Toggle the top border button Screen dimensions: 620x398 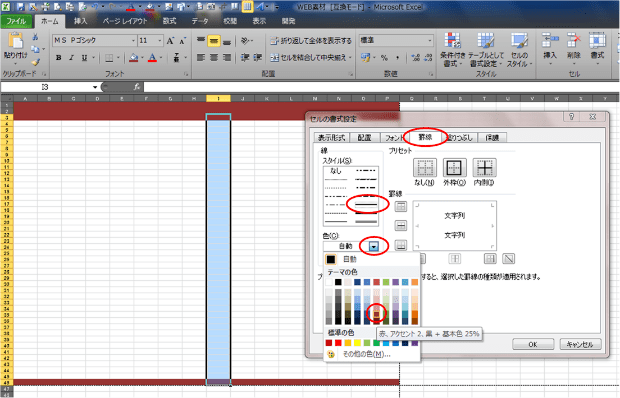[401, 206]
